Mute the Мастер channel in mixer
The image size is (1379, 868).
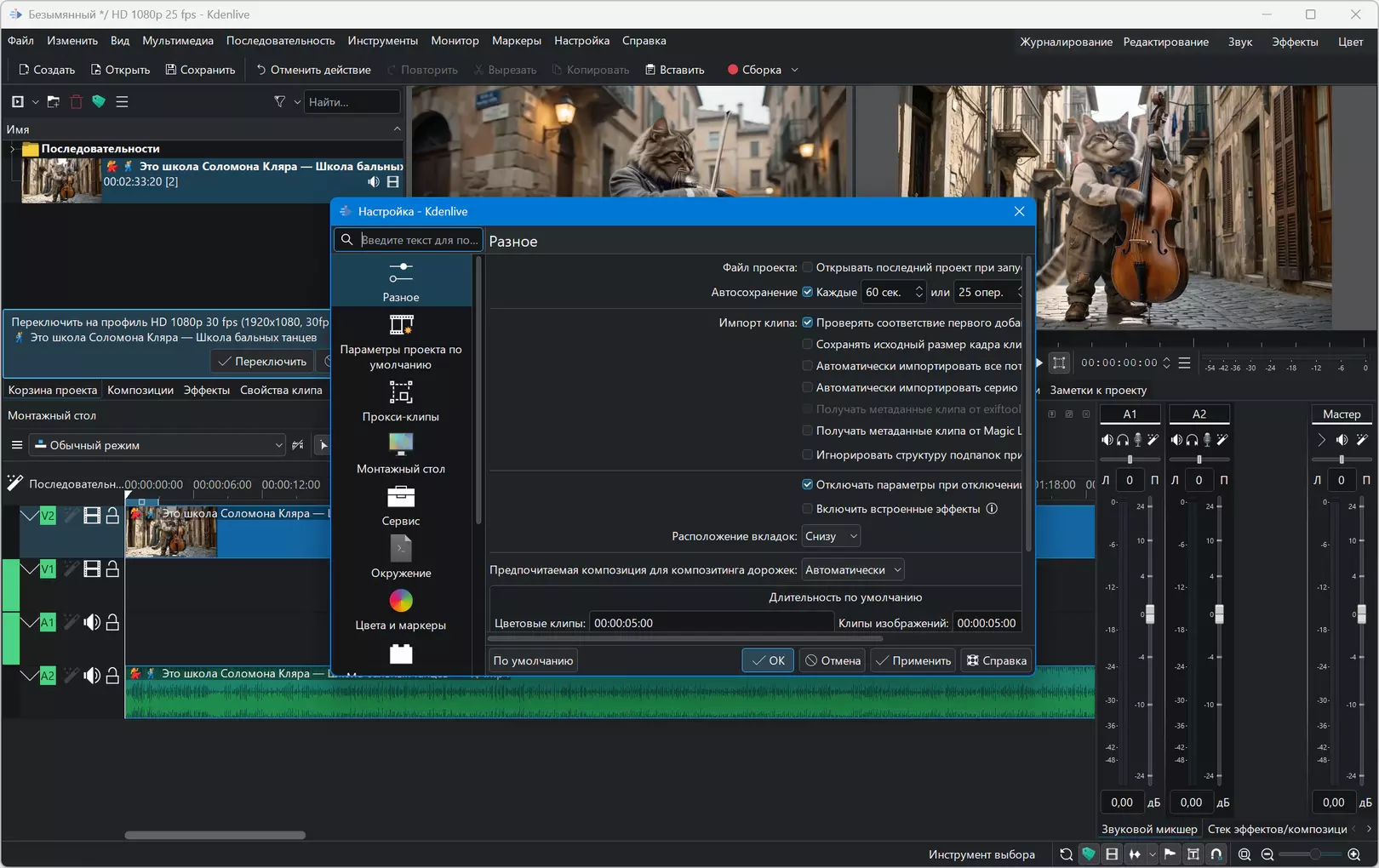(x=1342, y=440)
